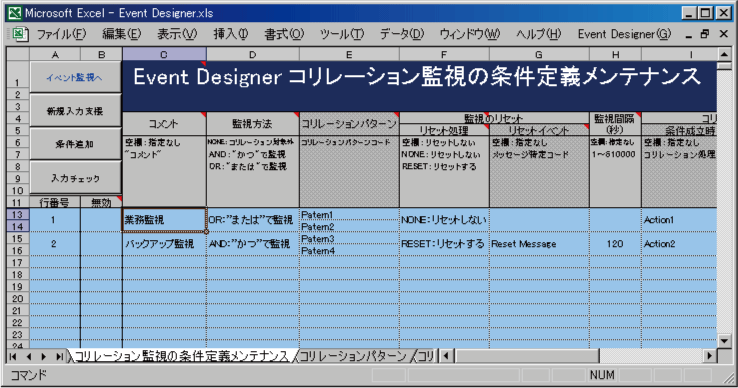The height and width of the screenshot is (388, 738).
Task: Click the 入力チェック button
Action: coord(75,178)
